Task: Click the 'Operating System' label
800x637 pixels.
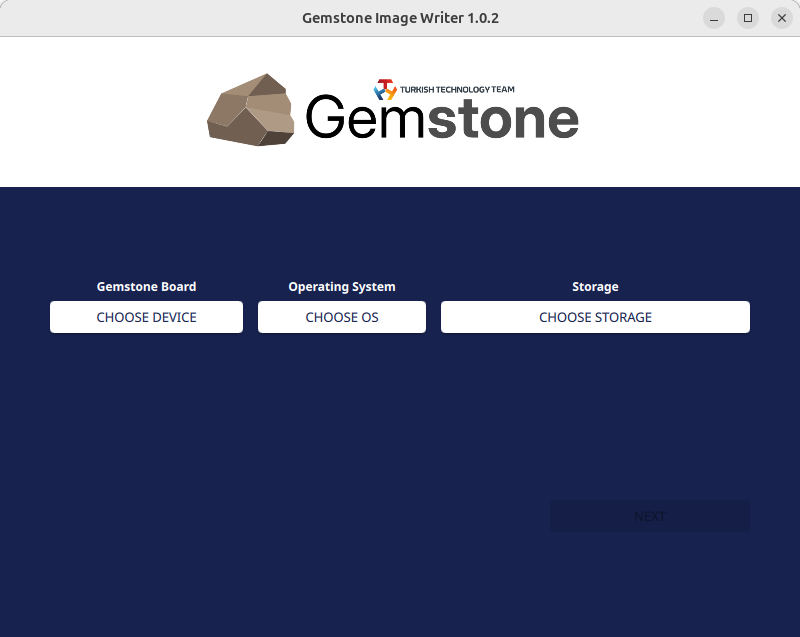Action: [342, 287]
